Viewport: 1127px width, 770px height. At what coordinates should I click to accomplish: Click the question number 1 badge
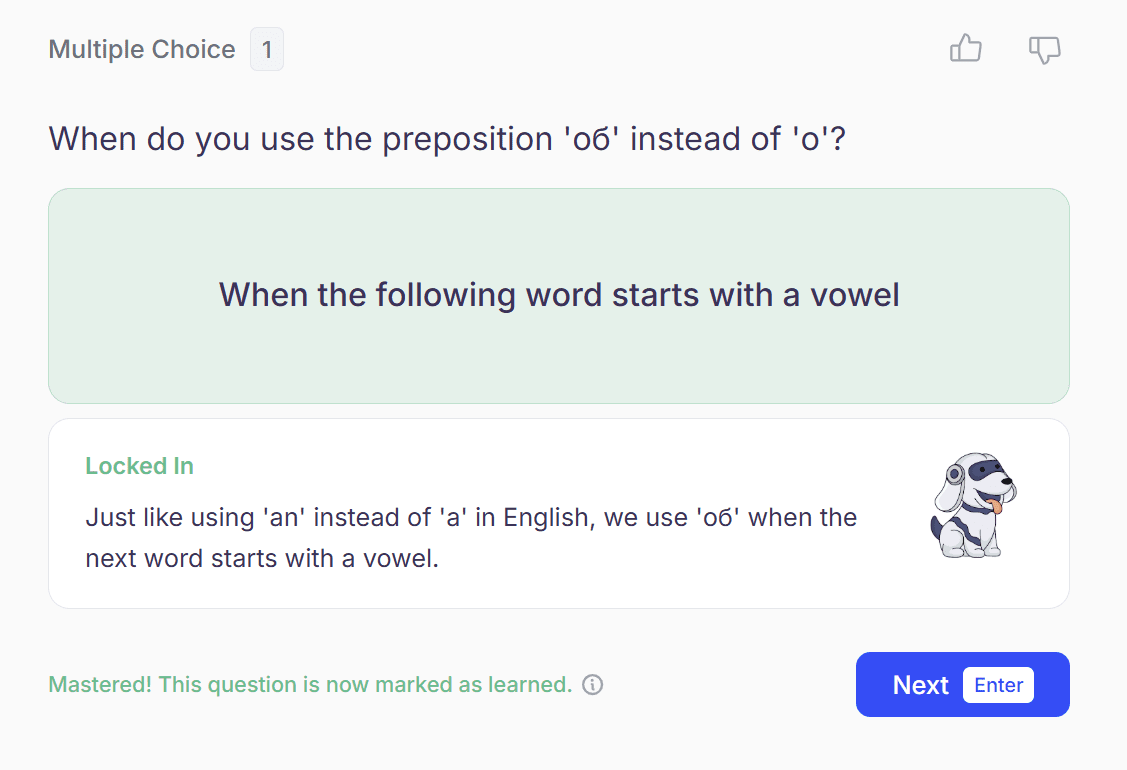(x=267, y=50)
